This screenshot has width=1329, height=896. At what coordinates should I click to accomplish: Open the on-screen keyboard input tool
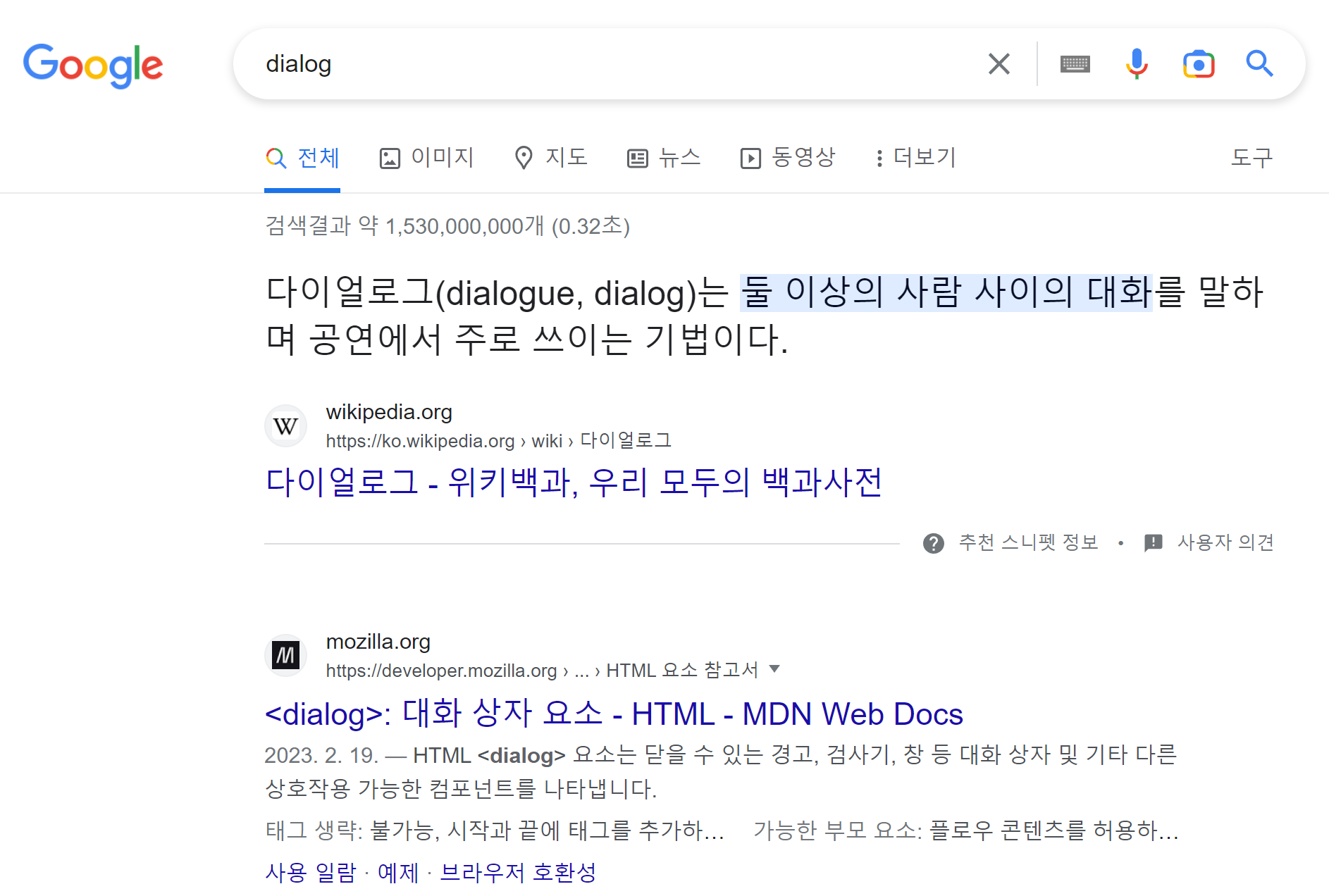coord(1075,64)
